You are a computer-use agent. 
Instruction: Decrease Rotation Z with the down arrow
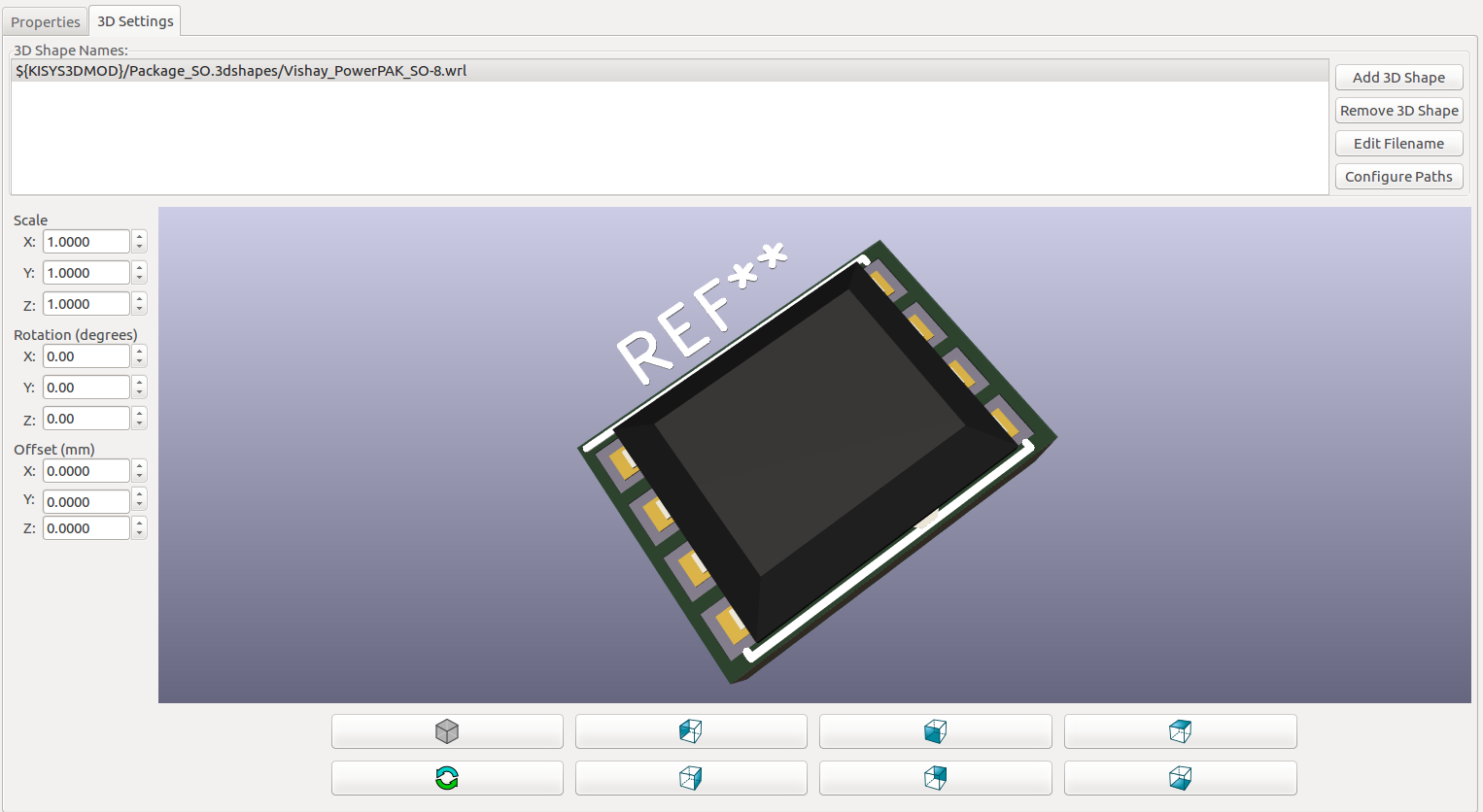tap(140, 423)
